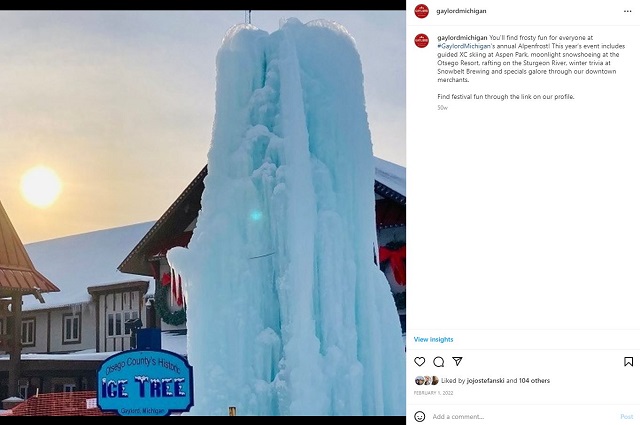Click the 50w timestamp below the caption
Screen dimensions: 640x425
(x=442, y=108)
